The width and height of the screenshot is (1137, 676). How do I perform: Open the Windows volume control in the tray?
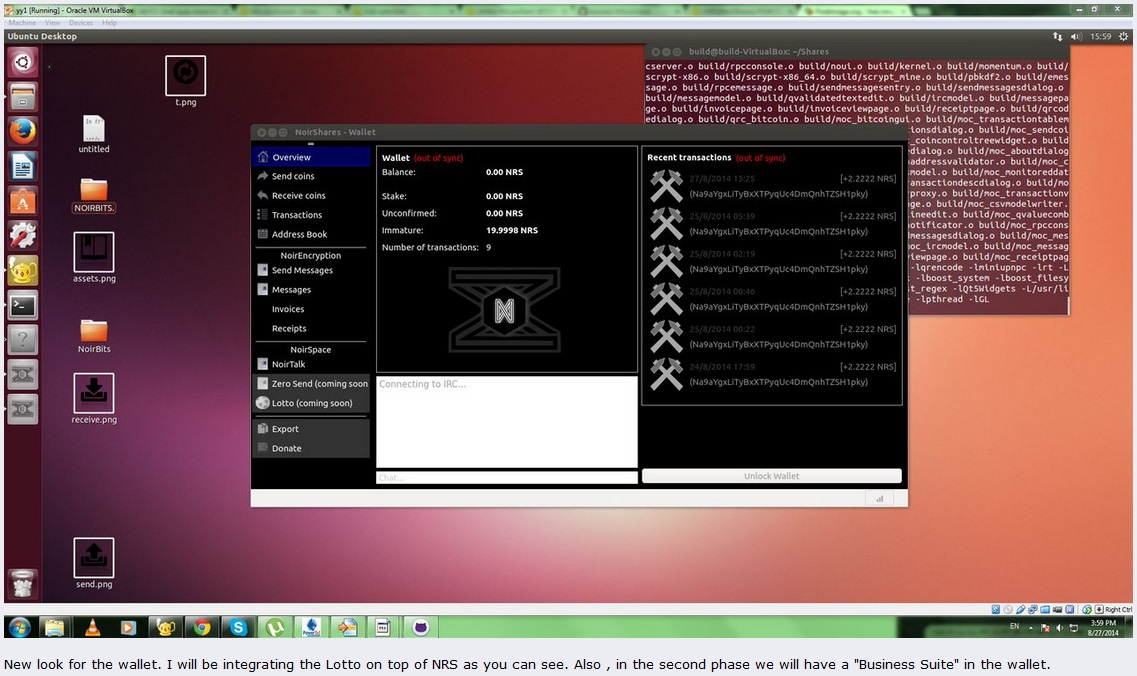[1059, 627]
